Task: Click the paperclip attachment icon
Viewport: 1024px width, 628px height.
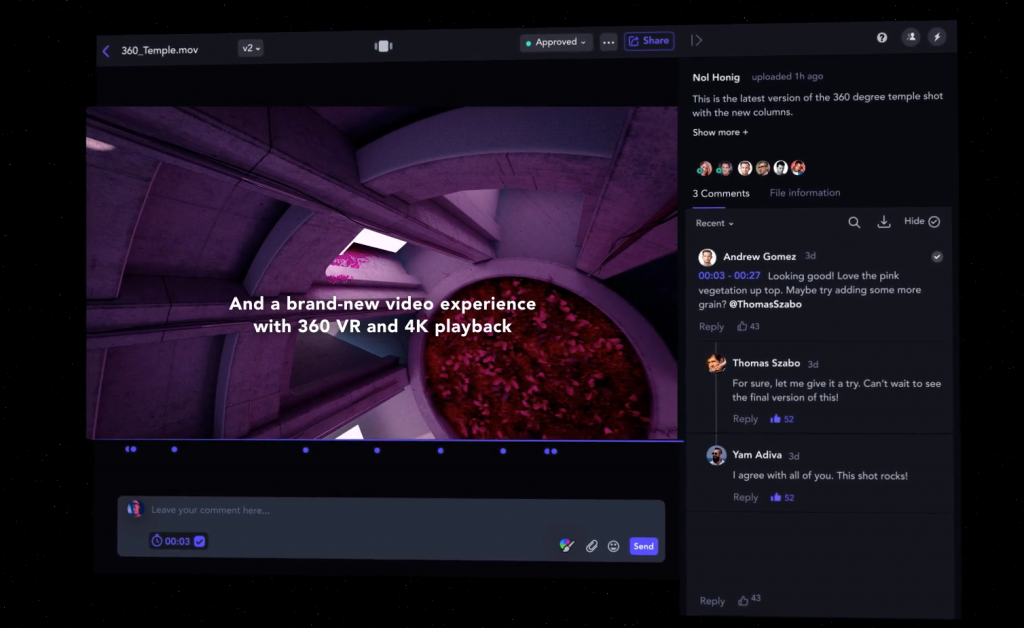Action: click(x=591, y=546)
